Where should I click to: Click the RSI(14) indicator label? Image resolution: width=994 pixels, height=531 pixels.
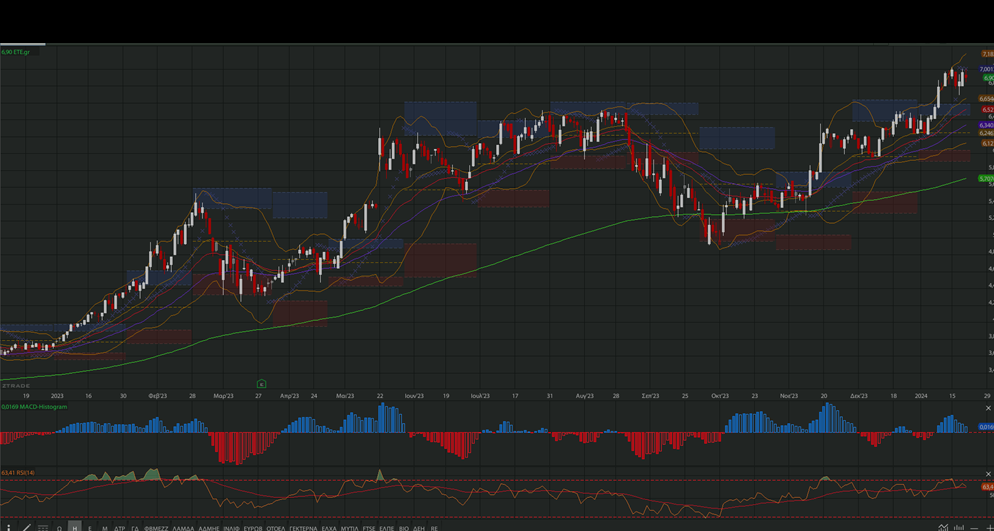(x=18, y=473)
